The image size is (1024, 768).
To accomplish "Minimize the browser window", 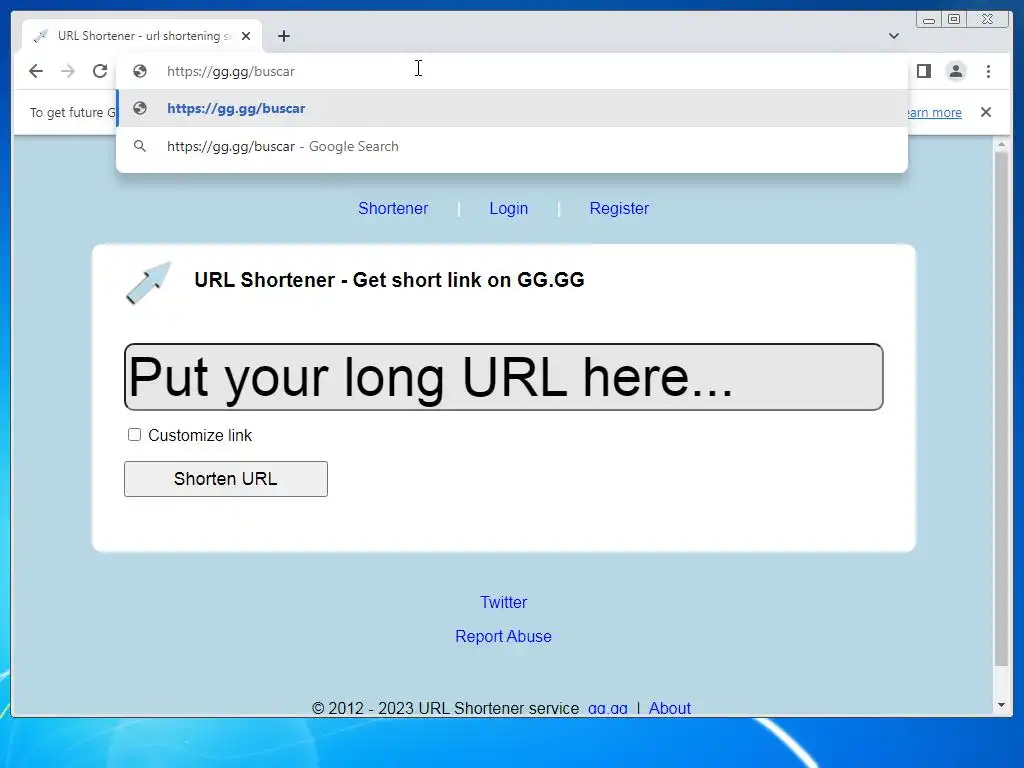I will pyautogui.click(x=929, y=20).
